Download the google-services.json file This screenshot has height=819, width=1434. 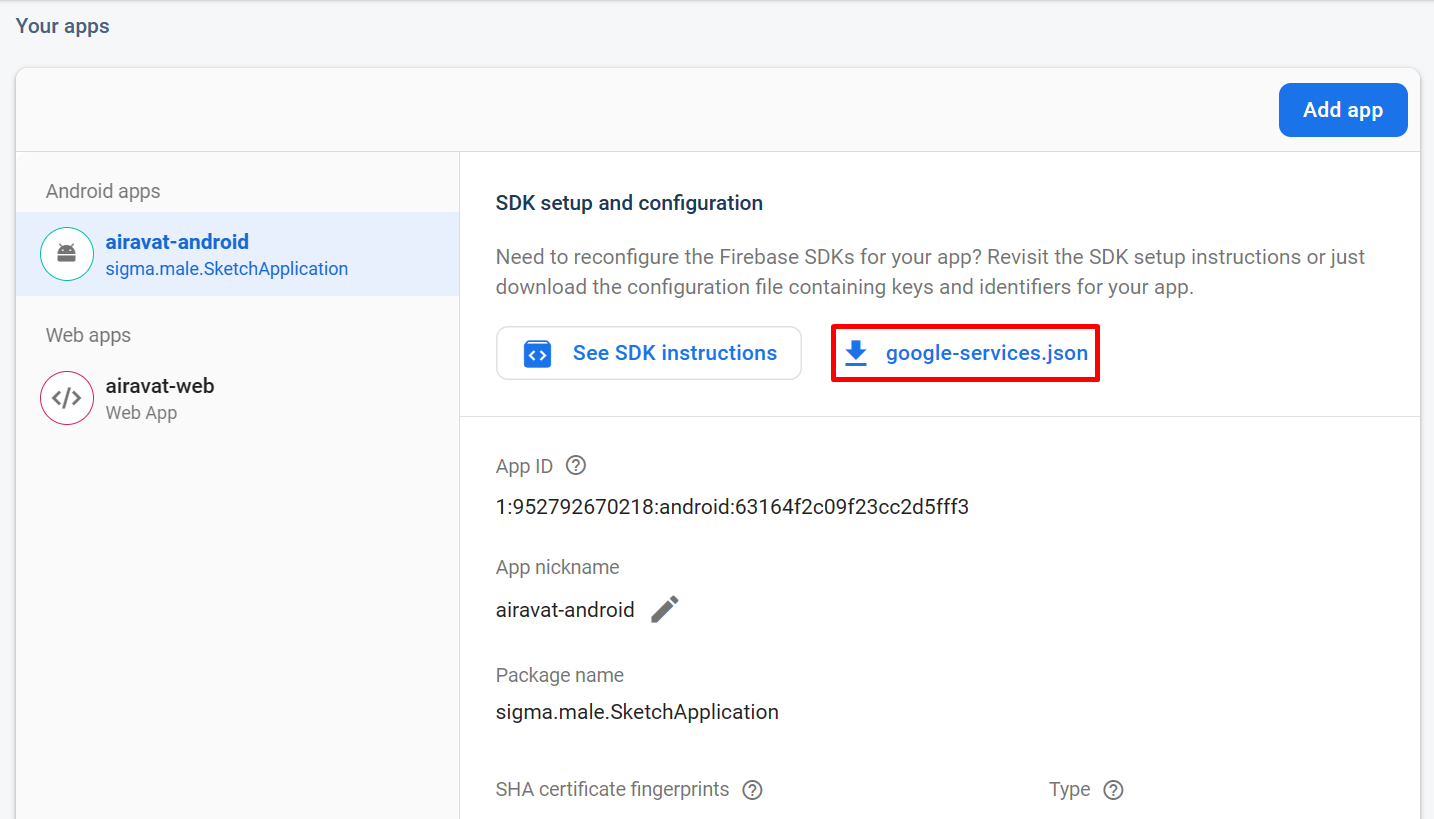point(986,353)
